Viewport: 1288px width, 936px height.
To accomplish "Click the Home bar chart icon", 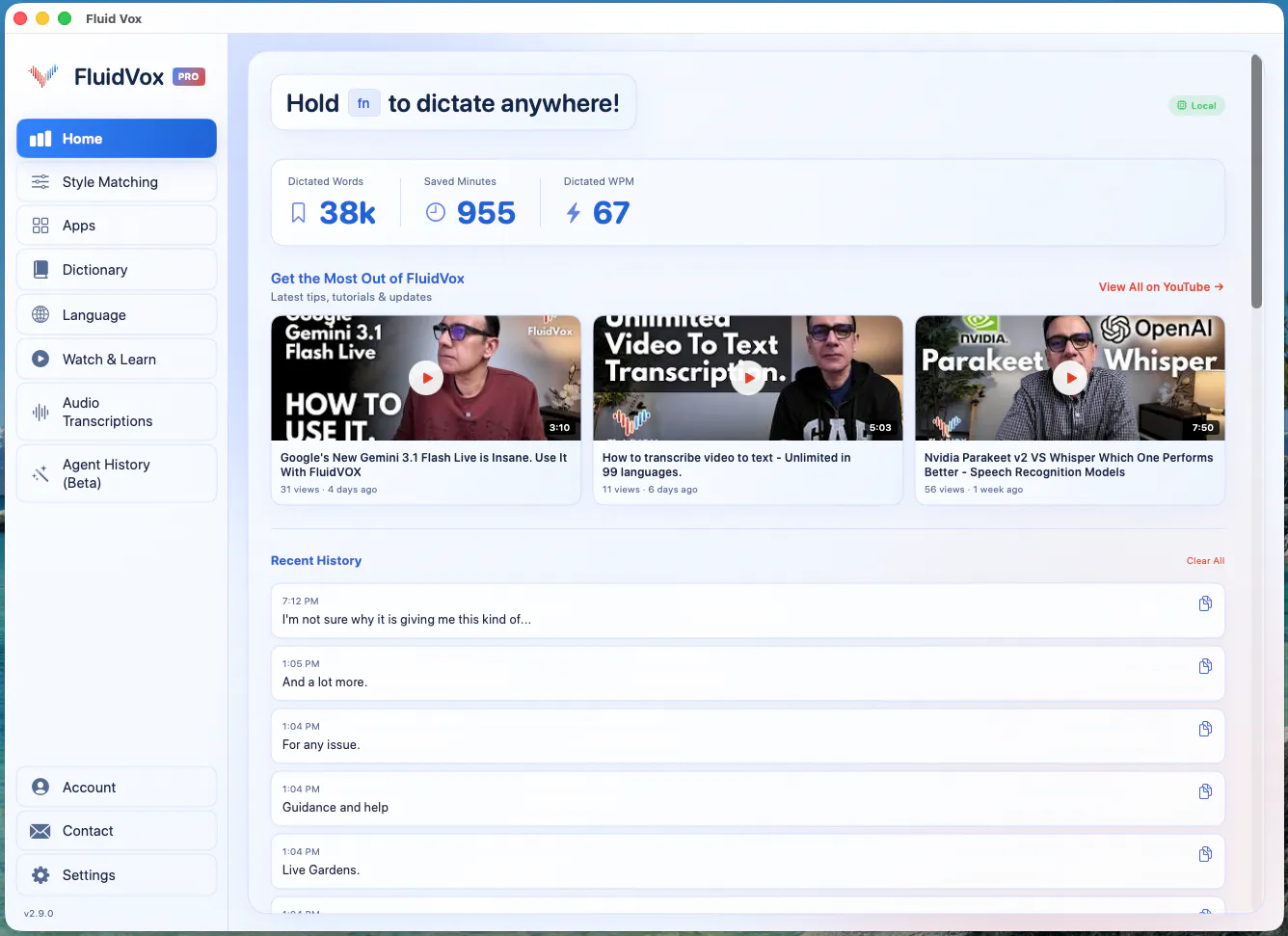I will pos(40,139).
